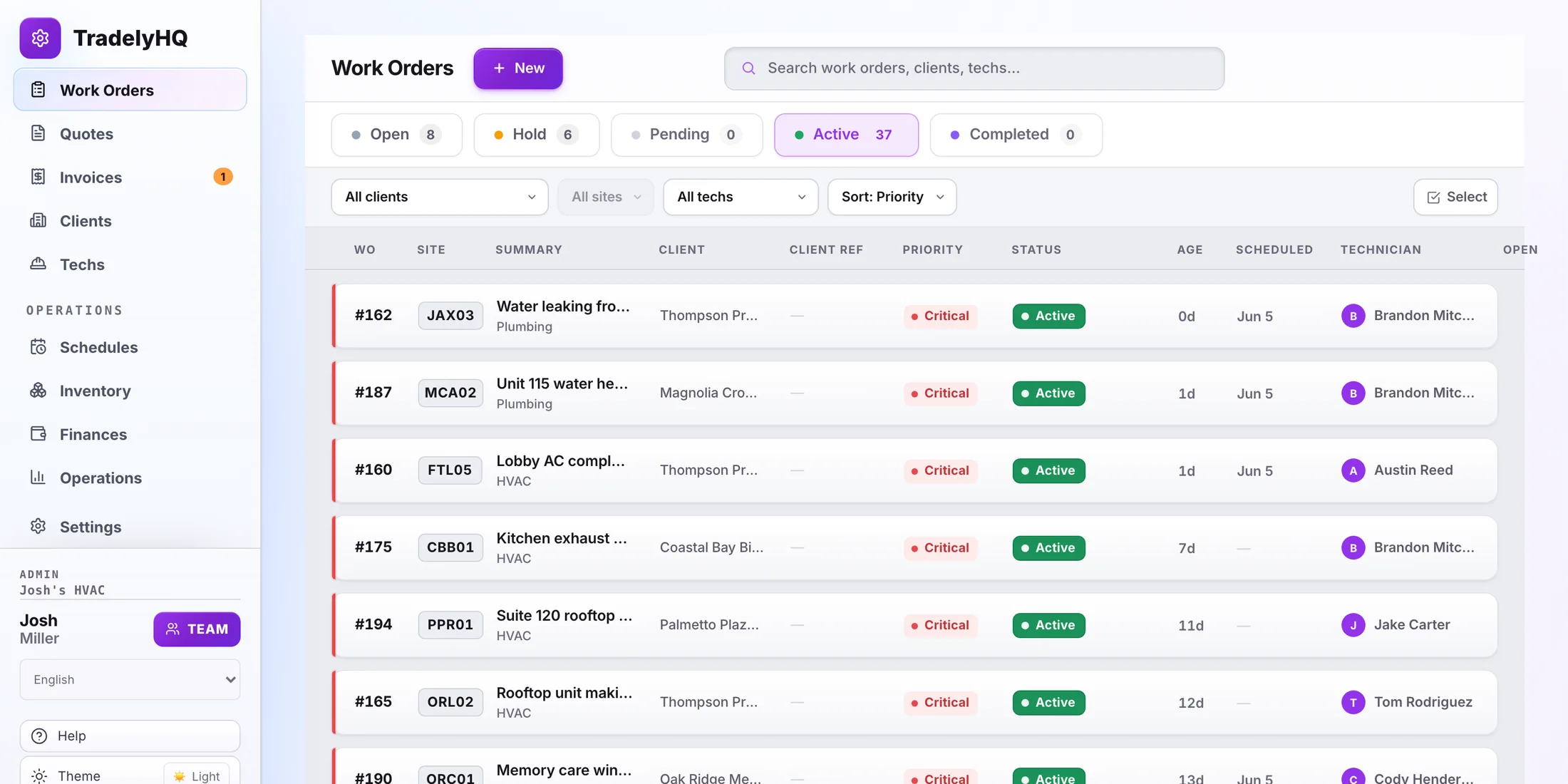Click Austin Reed's avatar icon

coord(1353,470)
